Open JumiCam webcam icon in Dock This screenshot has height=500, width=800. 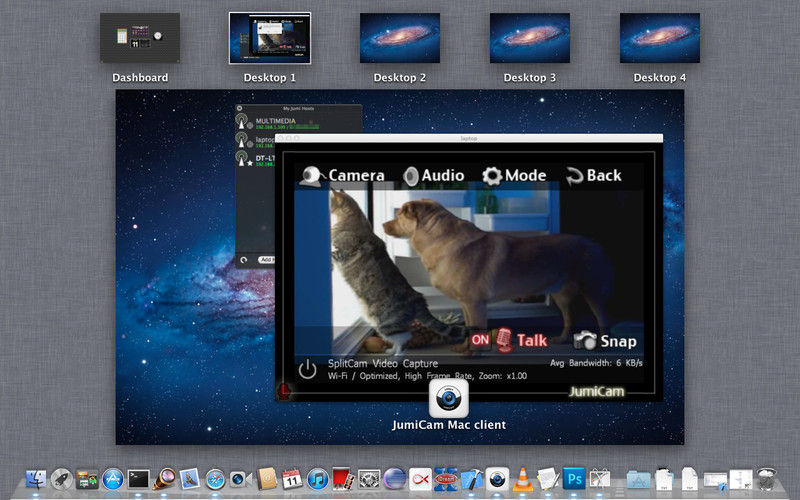[x=497, y=480]
